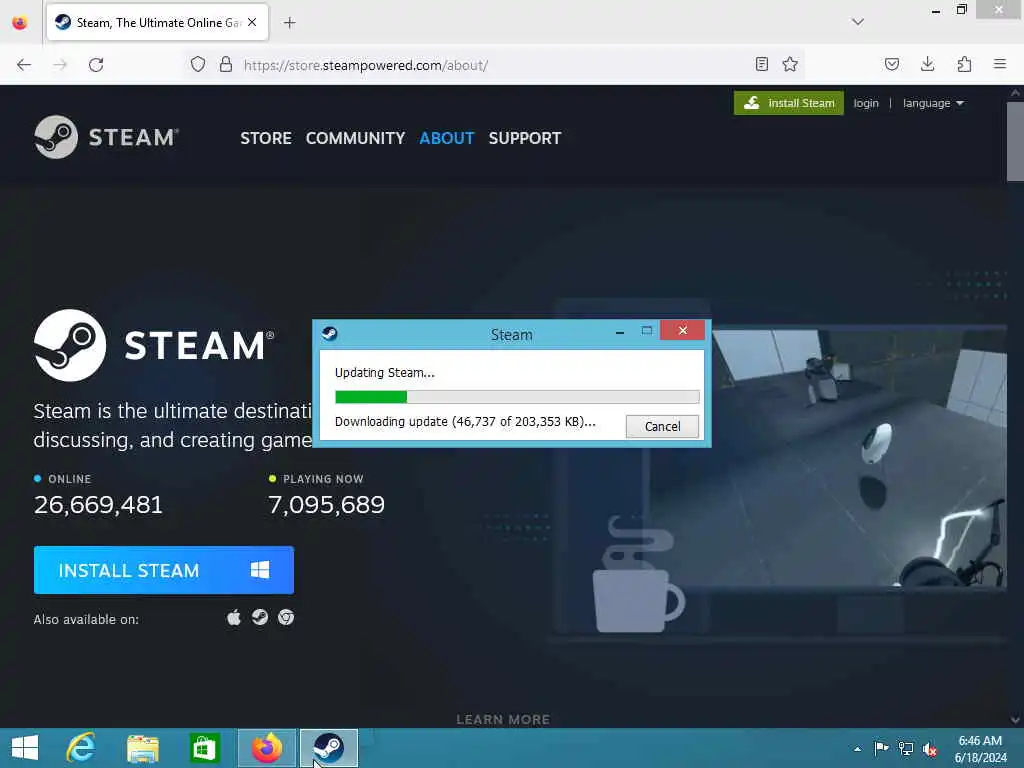Bookmark this page with the star icon
The width and height of the screenshot is (1024, 768).
pos(790,65)
